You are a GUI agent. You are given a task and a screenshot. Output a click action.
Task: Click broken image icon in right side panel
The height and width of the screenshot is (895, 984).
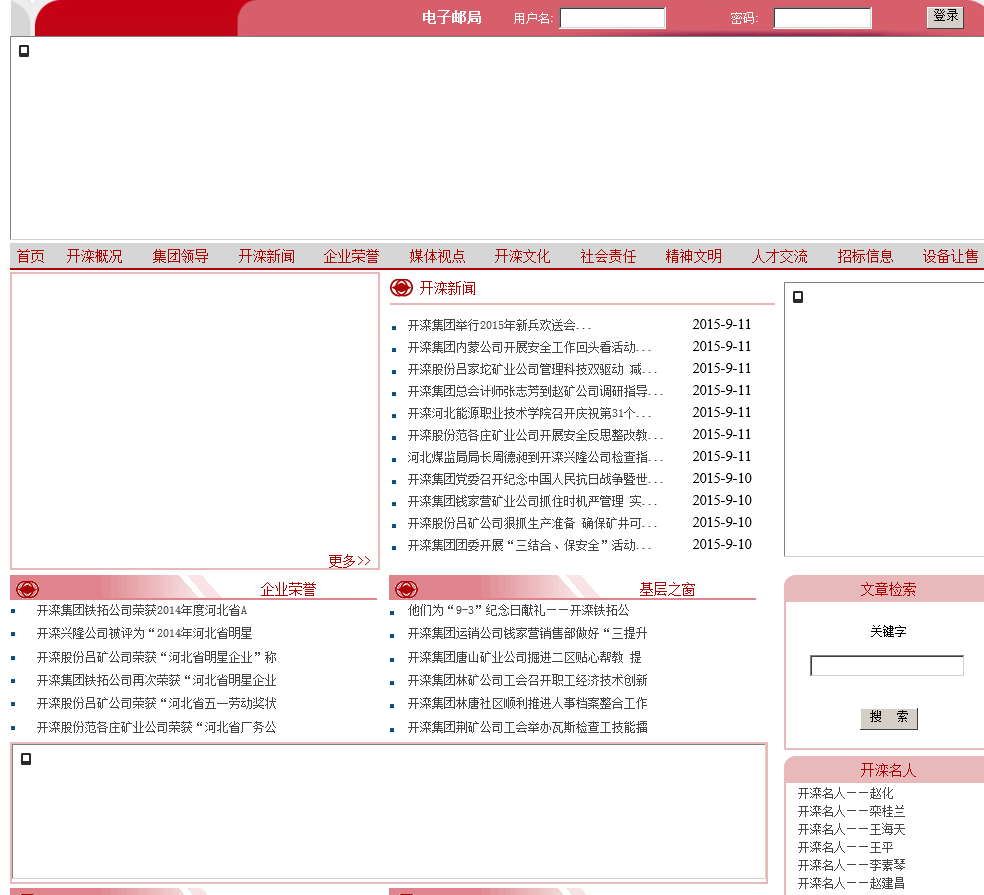(x=798, y=297)
